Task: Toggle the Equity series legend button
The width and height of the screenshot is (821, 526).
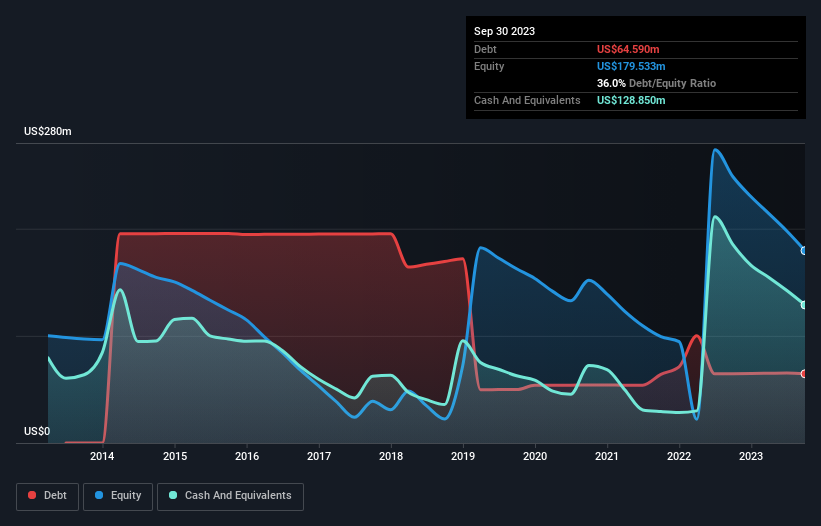Action: 118,496
